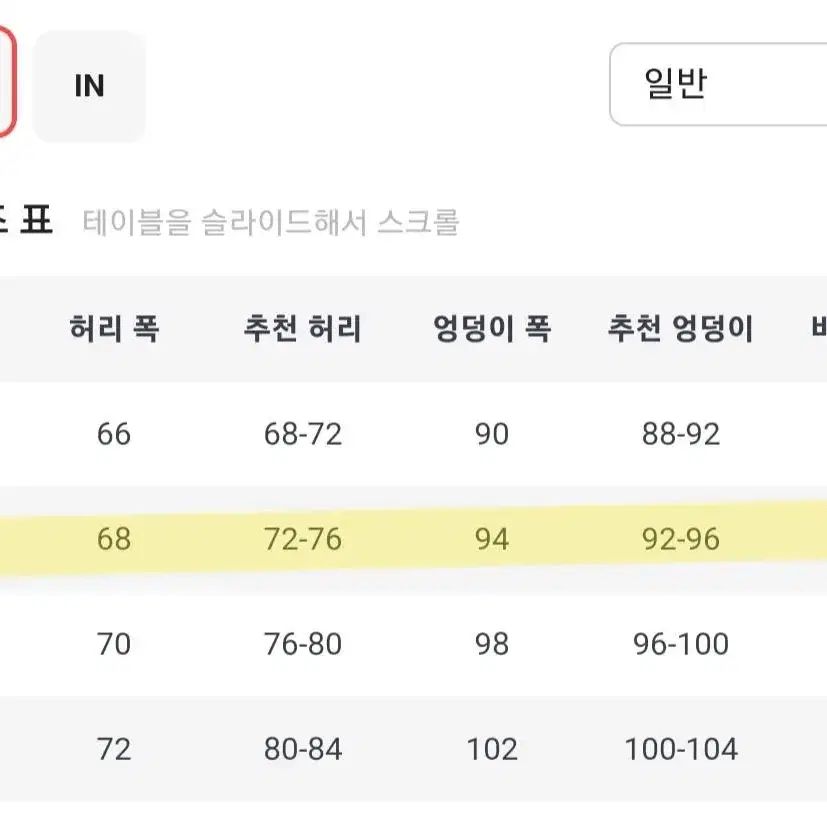This screenshot has height=827, width=827.
Task: Click the 80-84 recommended waist cell
Action: click(x=303, y=749)
